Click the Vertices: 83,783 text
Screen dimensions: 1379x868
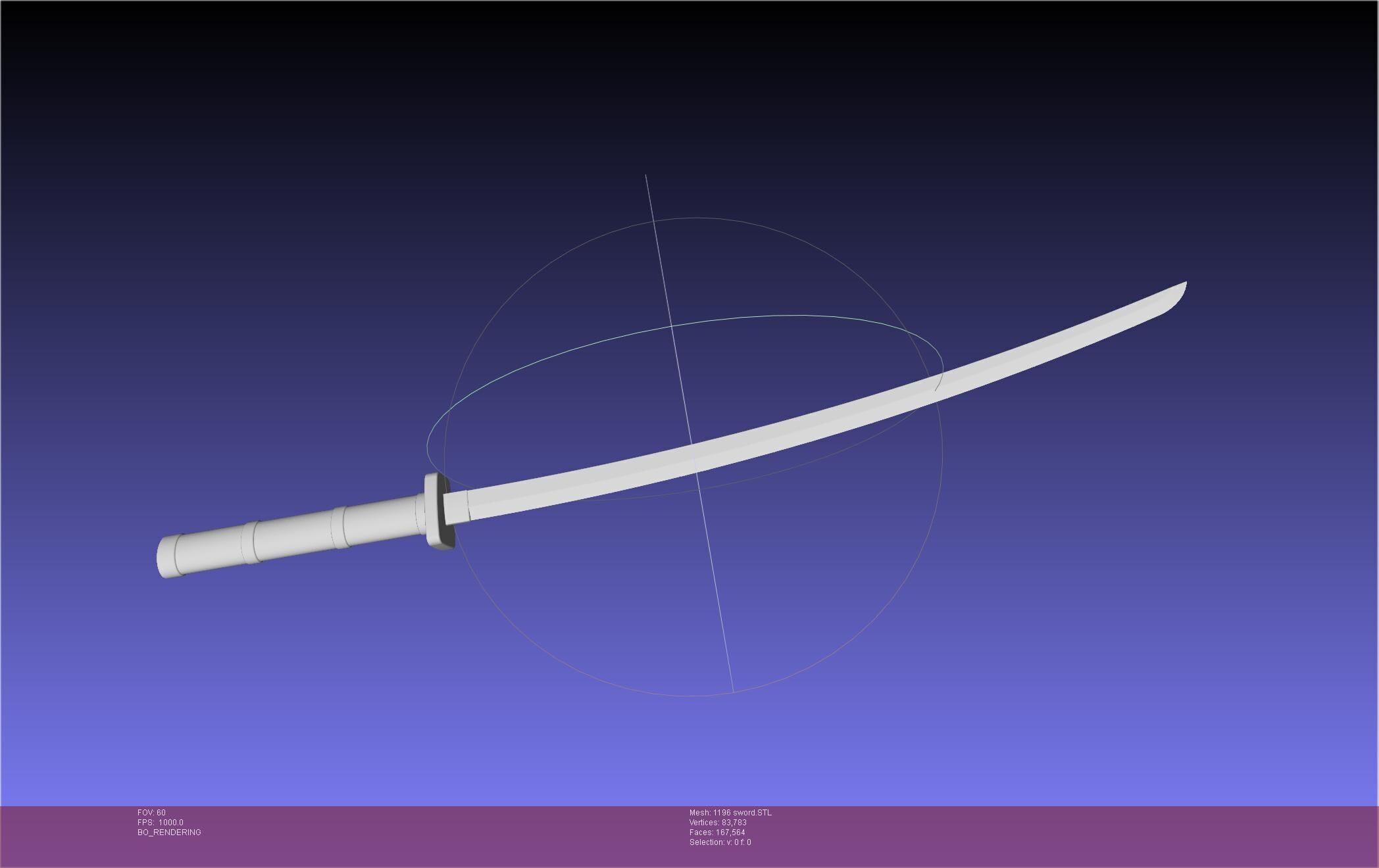(x=718, y=823)
